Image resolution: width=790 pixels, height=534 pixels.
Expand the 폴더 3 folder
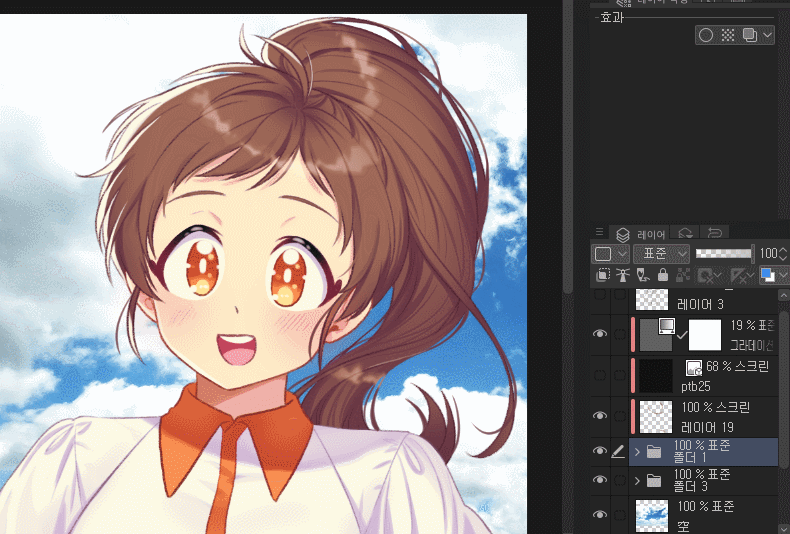637,481
